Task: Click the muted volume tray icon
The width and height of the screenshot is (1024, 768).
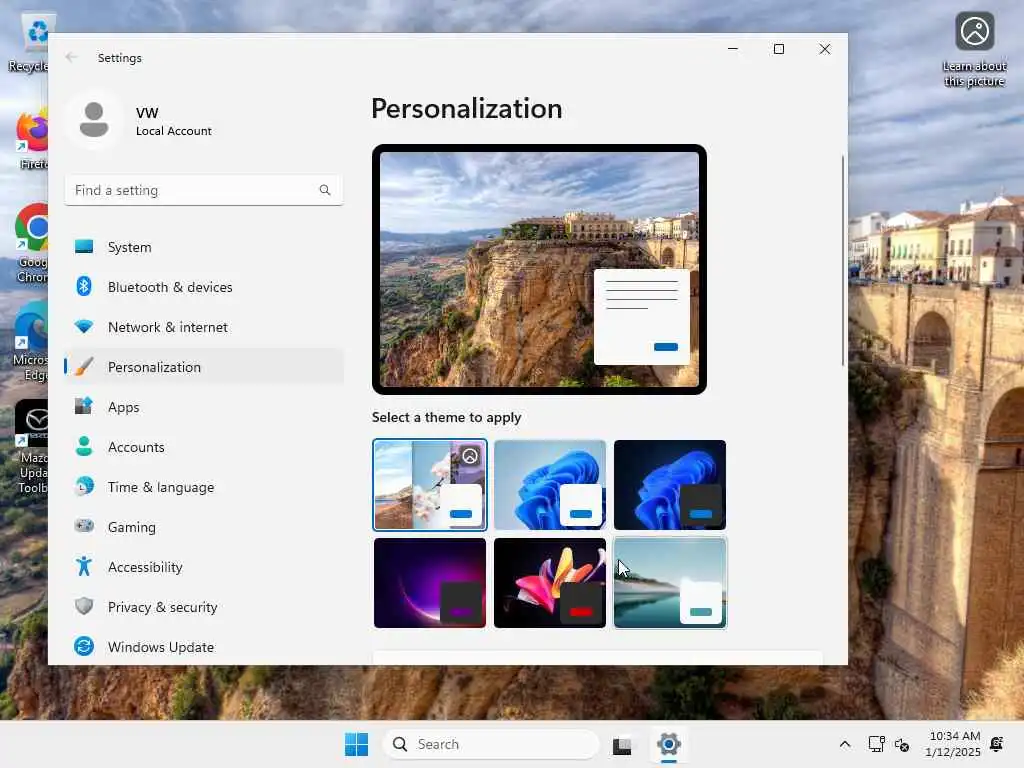Action: click(902, 744)
